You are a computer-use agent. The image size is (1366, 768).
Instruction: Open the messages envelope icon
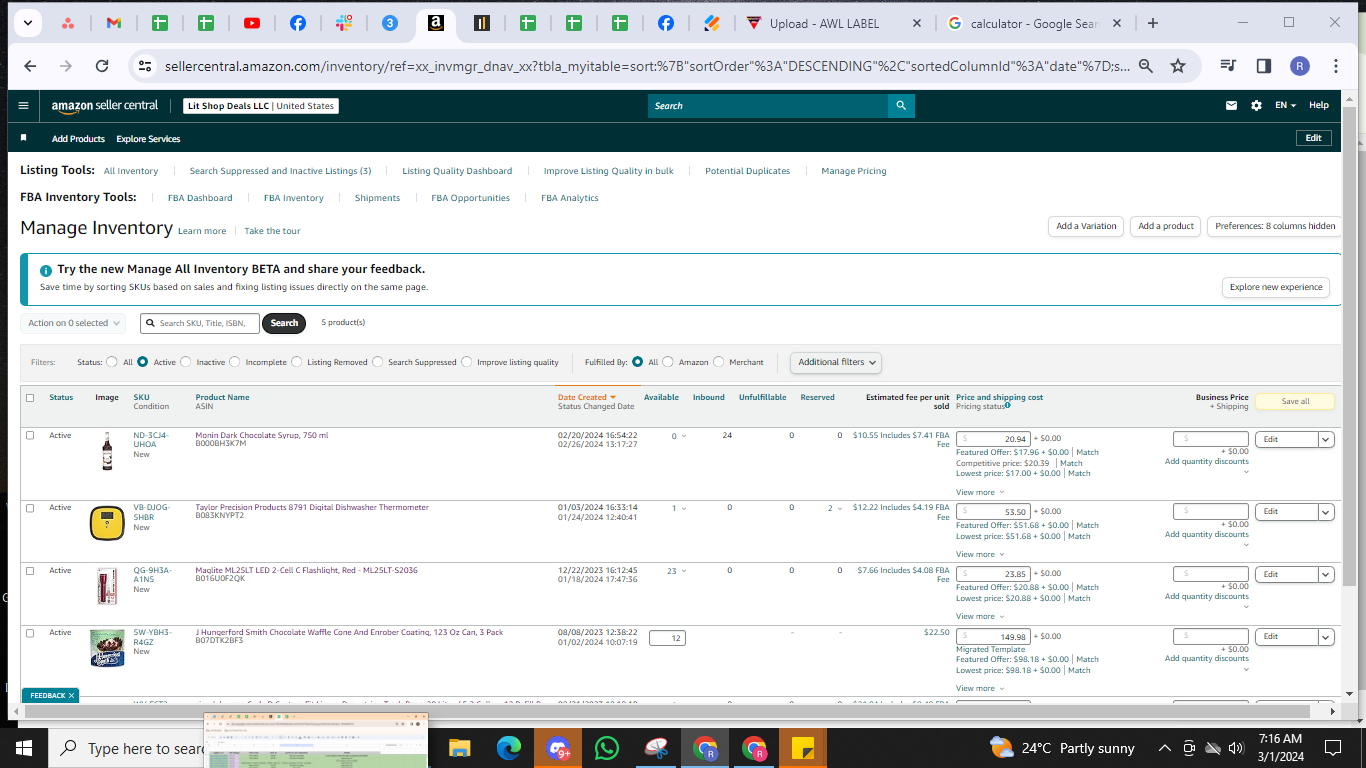pos(1231,105)
